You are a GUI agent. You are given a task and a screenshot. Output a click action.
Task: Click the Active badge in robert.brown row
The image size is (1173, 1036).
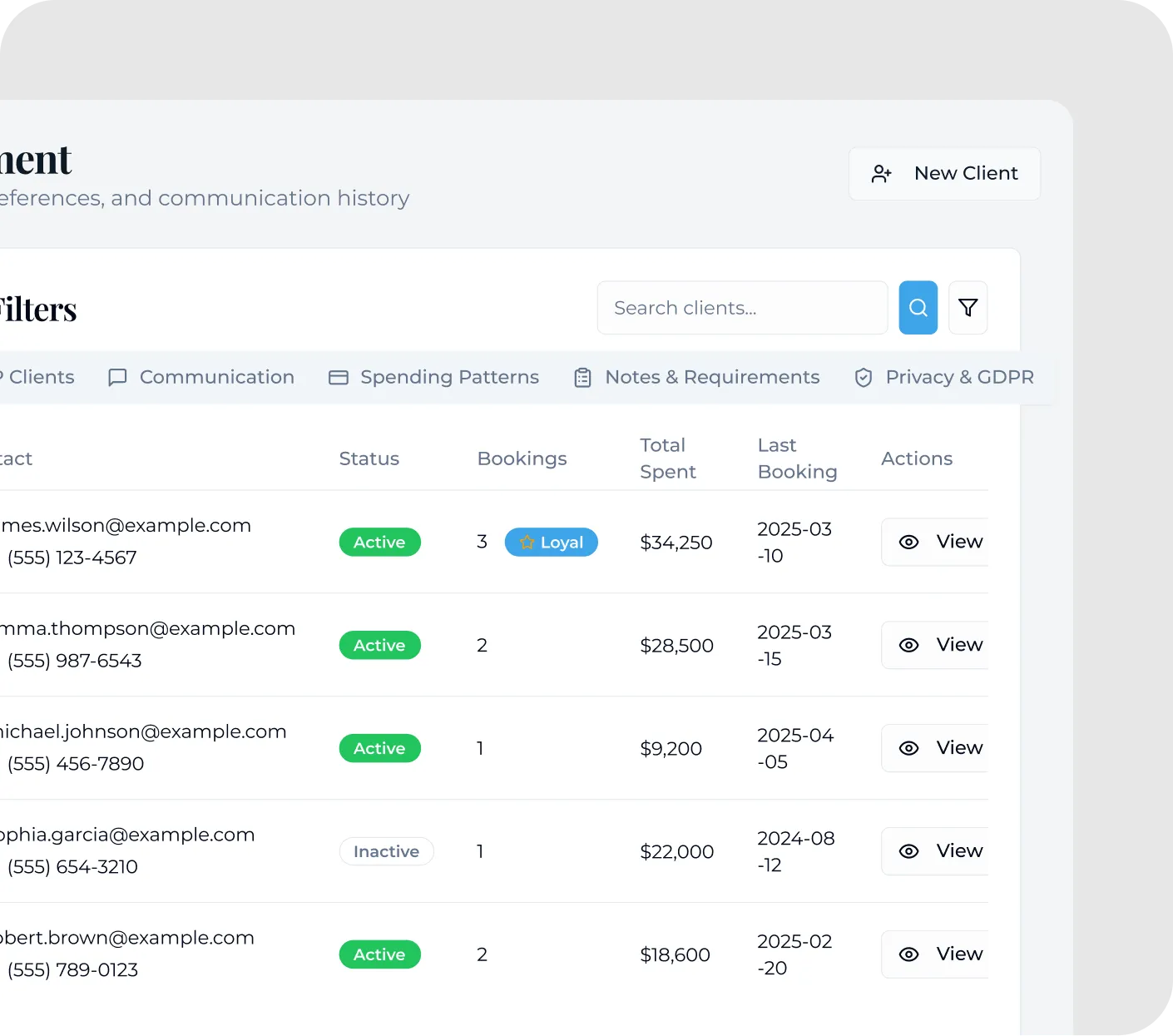coord(380,954)
